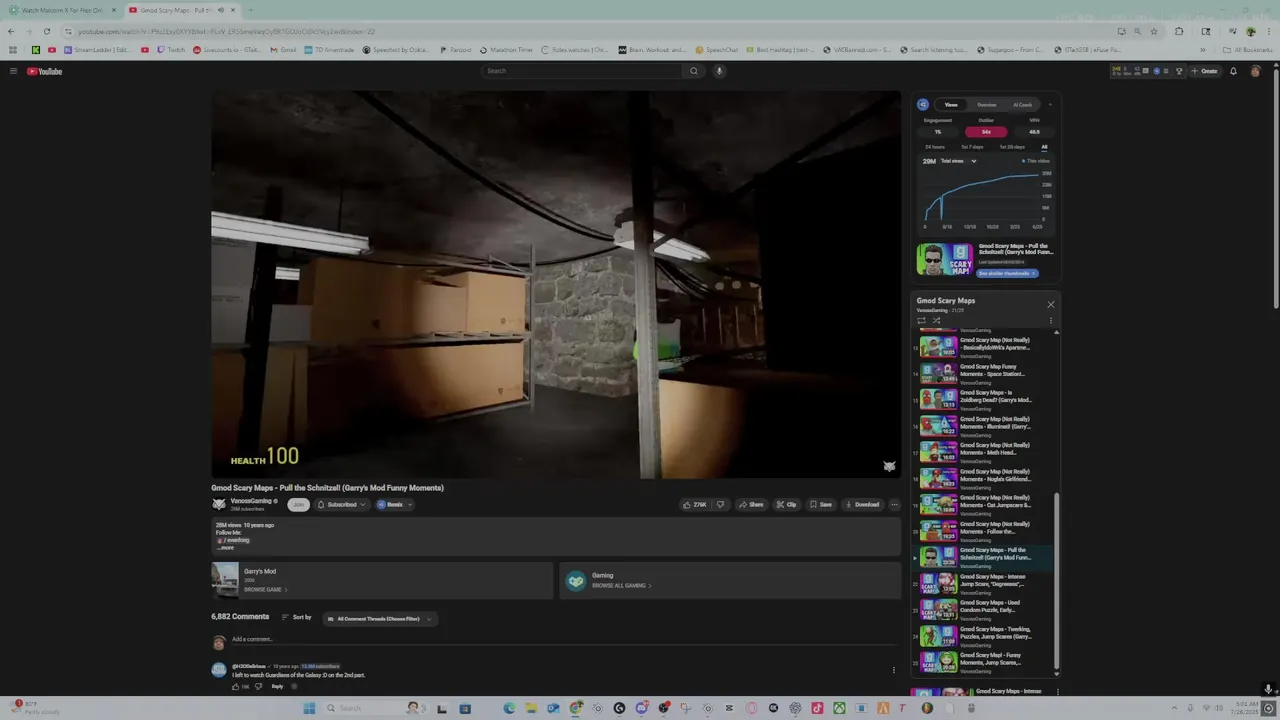
Task: Select the 1st 7 days range
Action: (x=972, y=147)
